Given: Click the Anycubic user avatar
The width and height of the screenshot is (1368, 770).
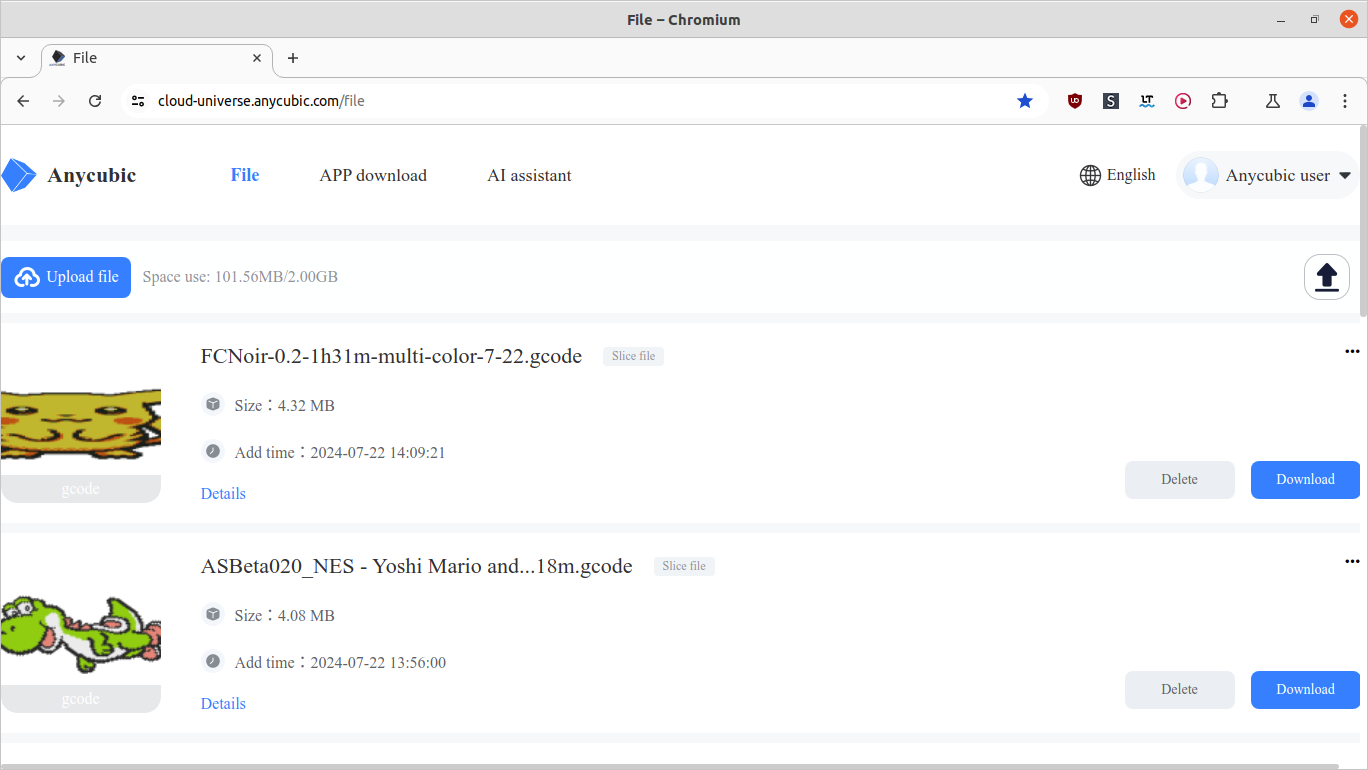Looking at the screenshot, I should (1200, 175).
